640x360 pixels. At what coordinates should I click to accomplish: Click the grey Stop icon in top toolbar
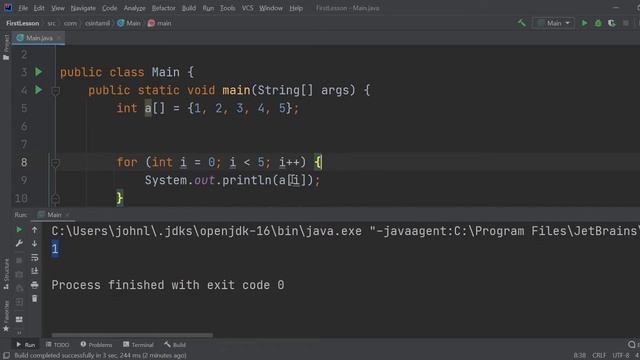click(626, 23)
